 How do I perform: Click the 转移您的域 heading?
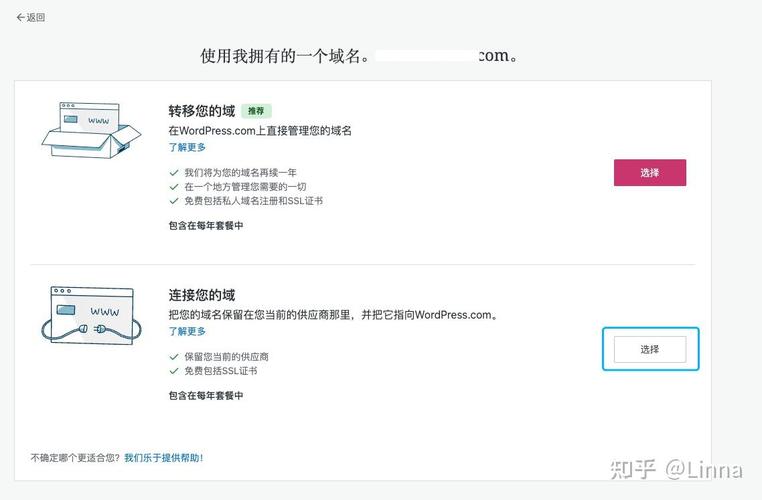[202, 111]
